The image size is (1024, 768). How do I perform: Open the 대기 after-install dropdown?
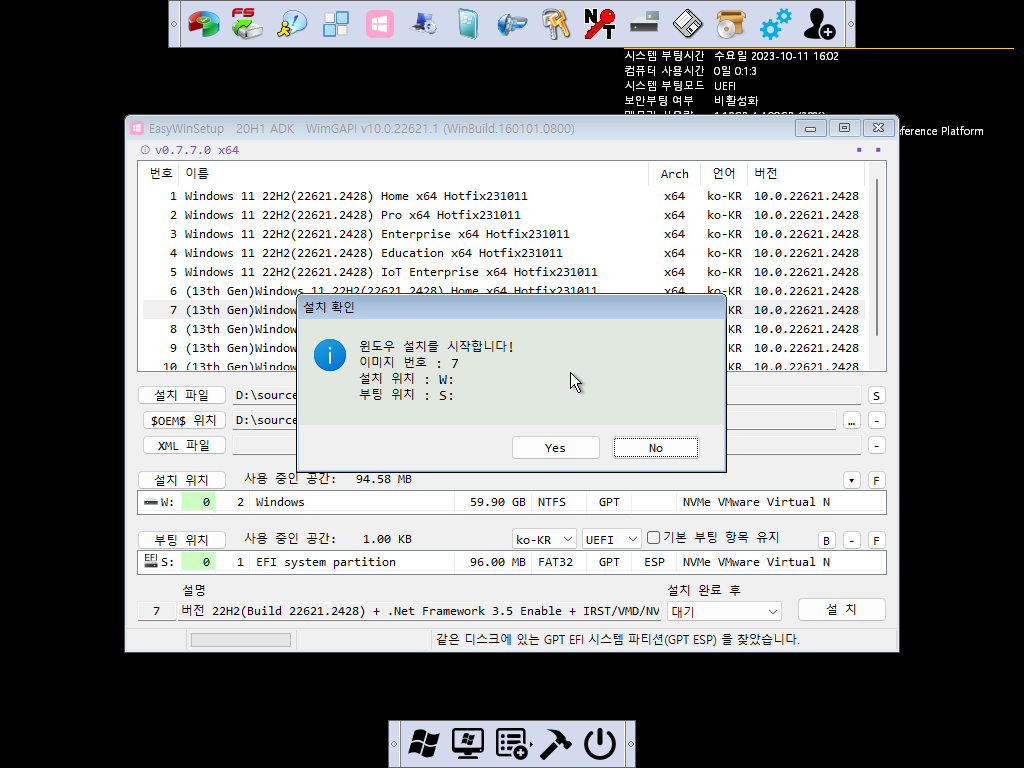[724, 612]
